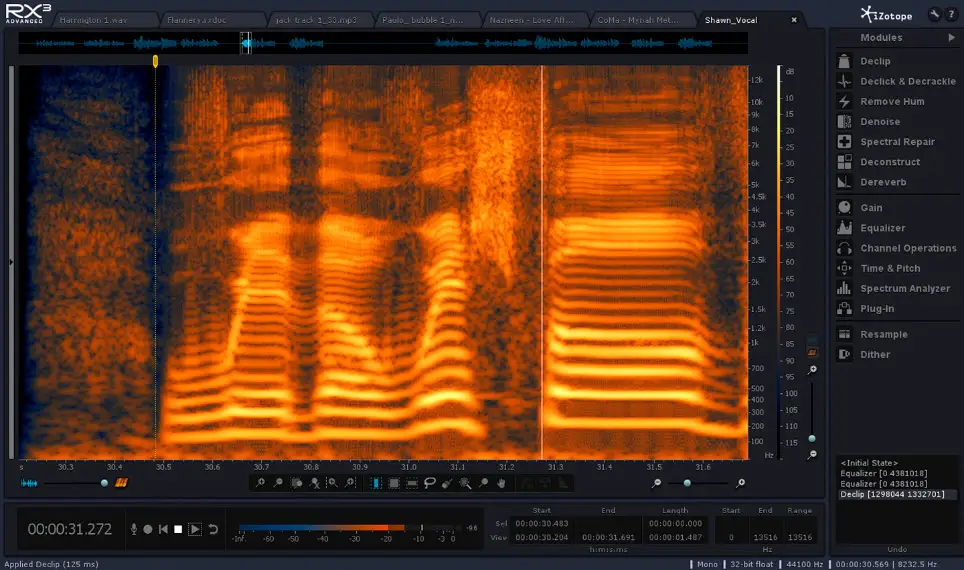This screenshot has width=964, height=570.
Task: Click the waveform view icon at bottom left
Action: pos(29,483)
